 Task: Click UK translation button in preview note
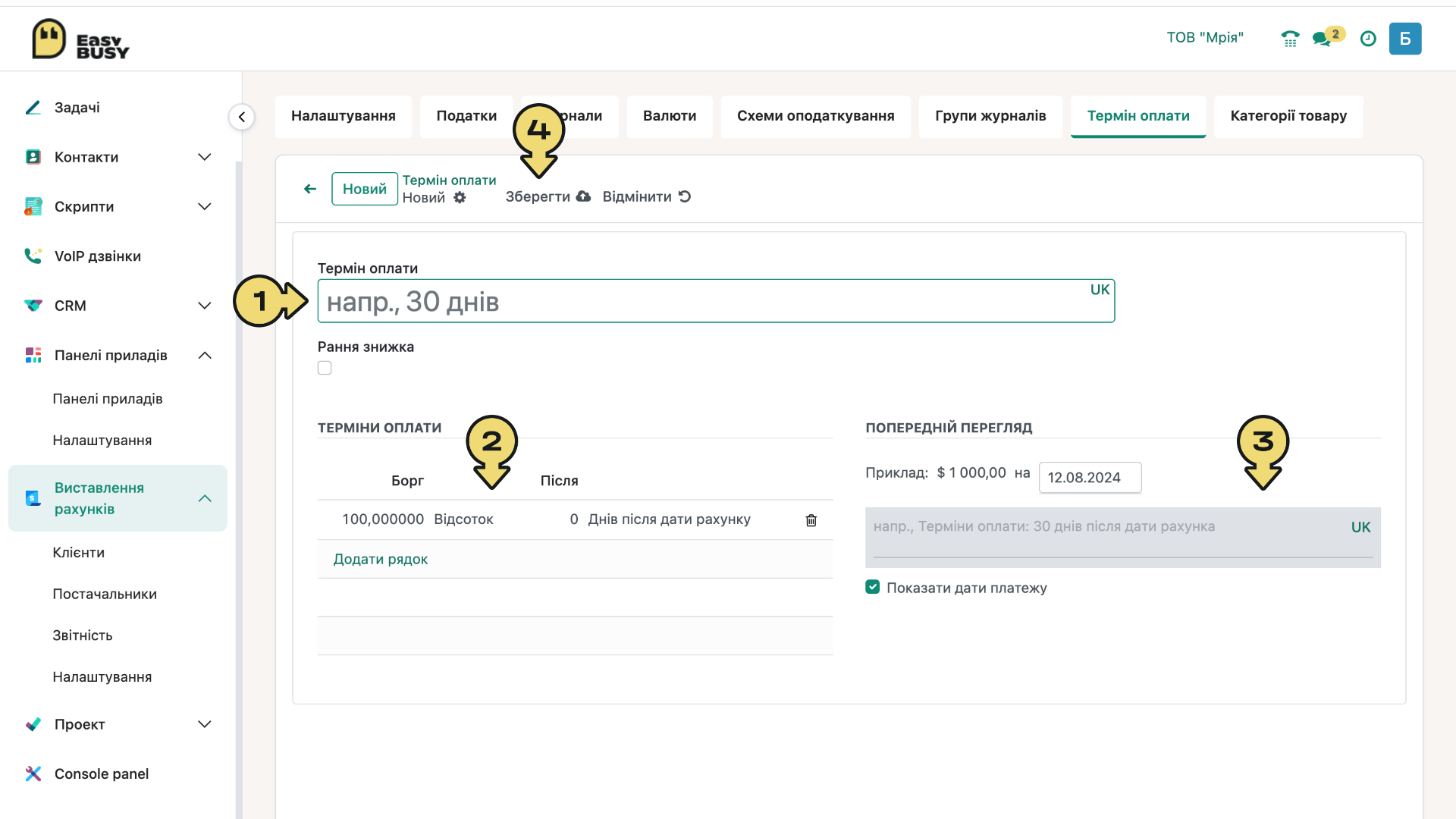click(x=1360, y=527)
